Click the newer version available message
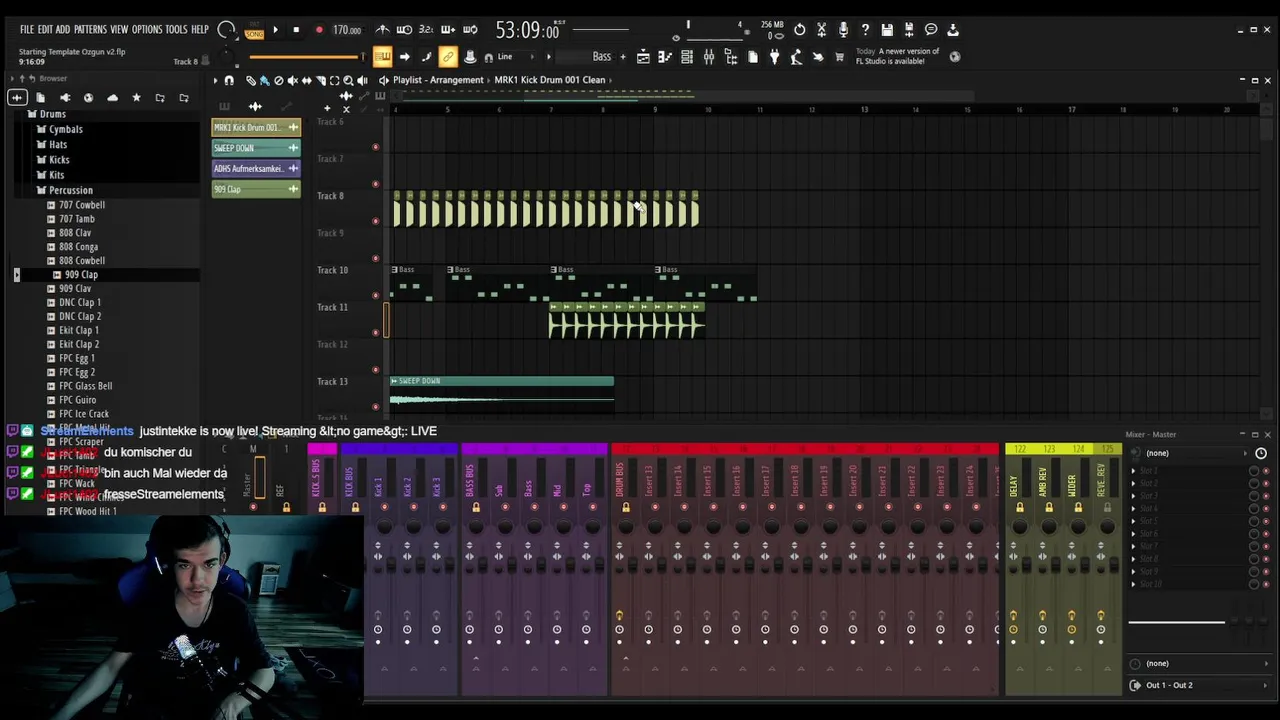This screenshot has height=720, width=1280. tap(897, 56)
